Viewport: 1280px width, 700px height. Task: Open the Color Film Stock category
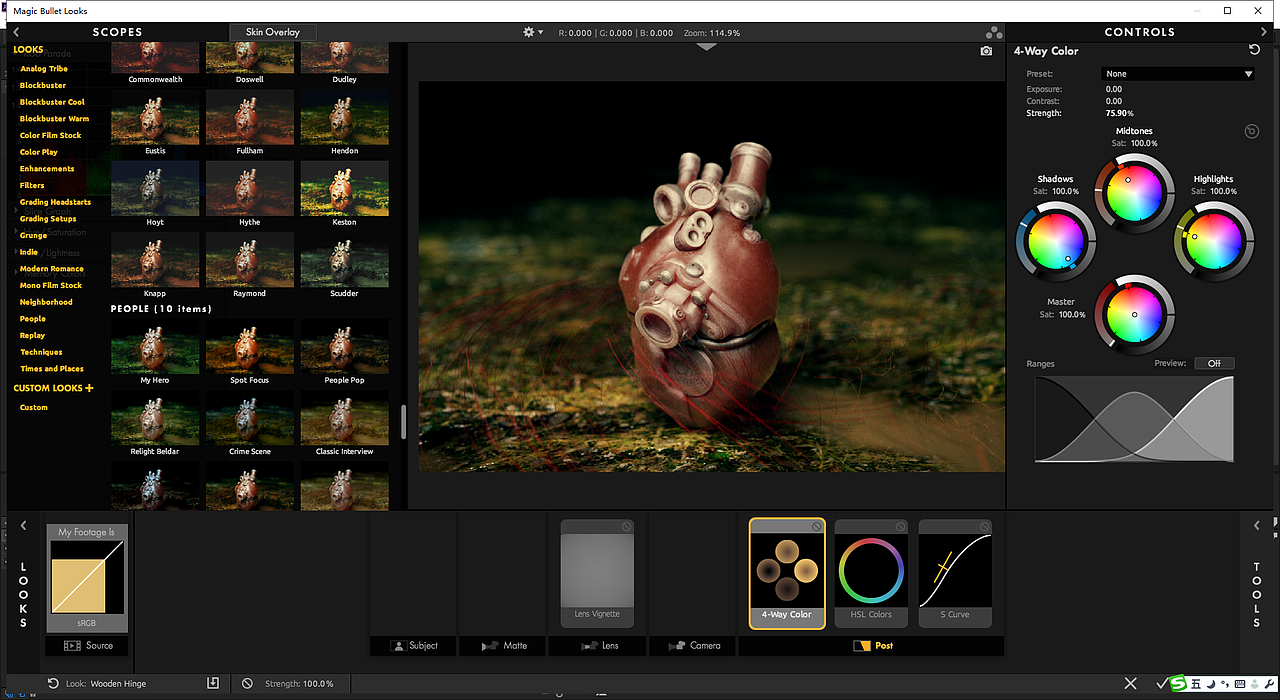coord(50,135)
